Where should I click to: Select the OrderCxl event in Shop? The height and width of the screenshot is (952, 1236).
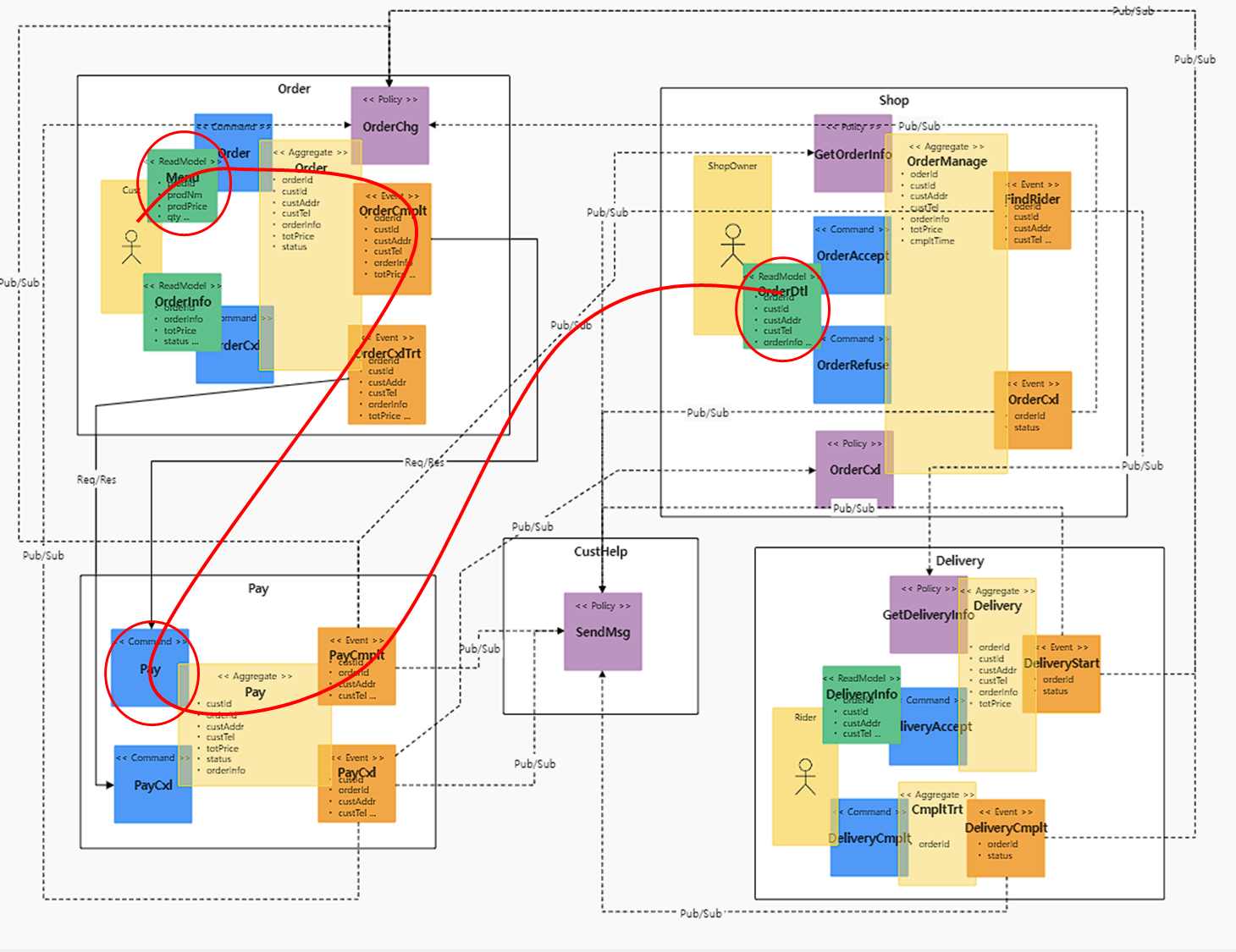1033,410
